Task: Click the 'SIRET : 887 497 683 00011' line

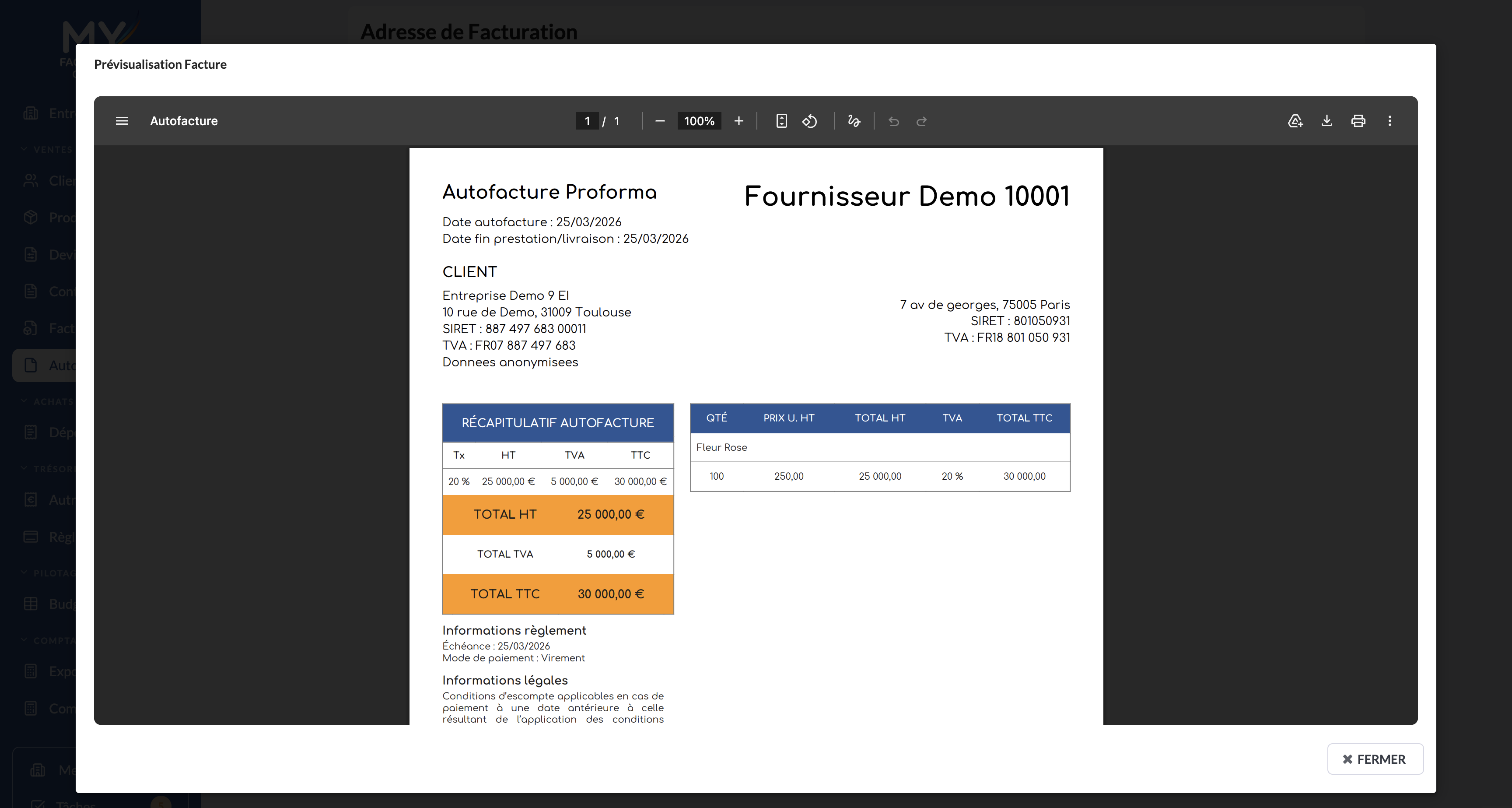Action: coord(514,329)
